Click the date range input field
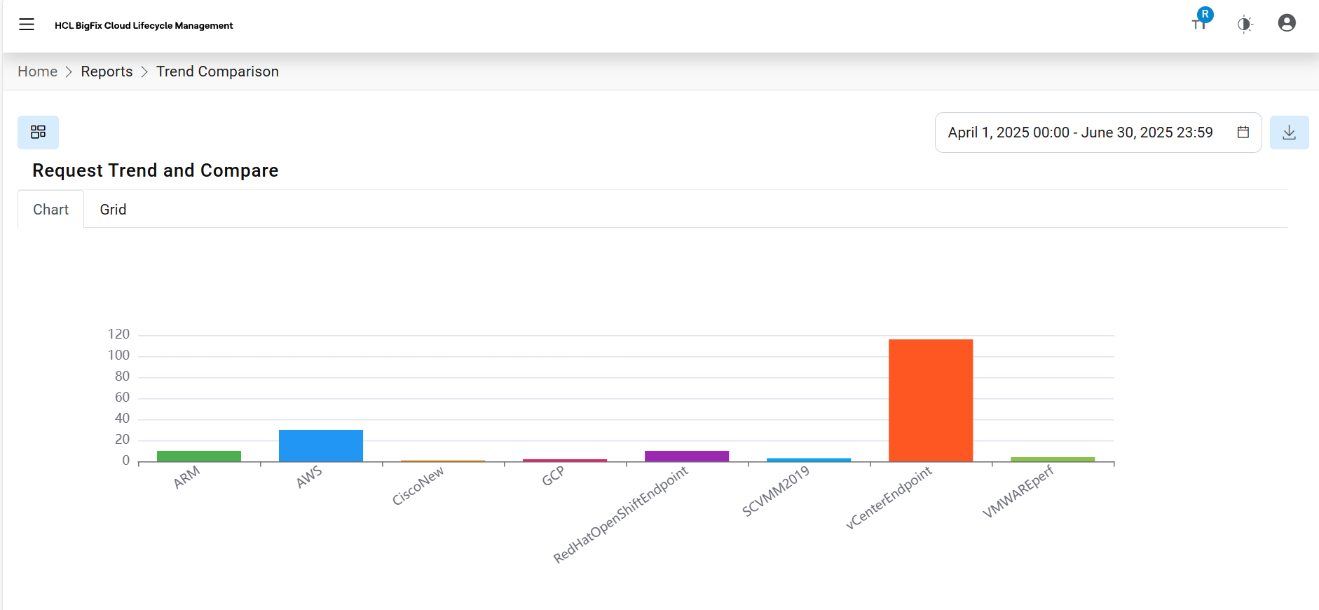 click(1080, 132)
